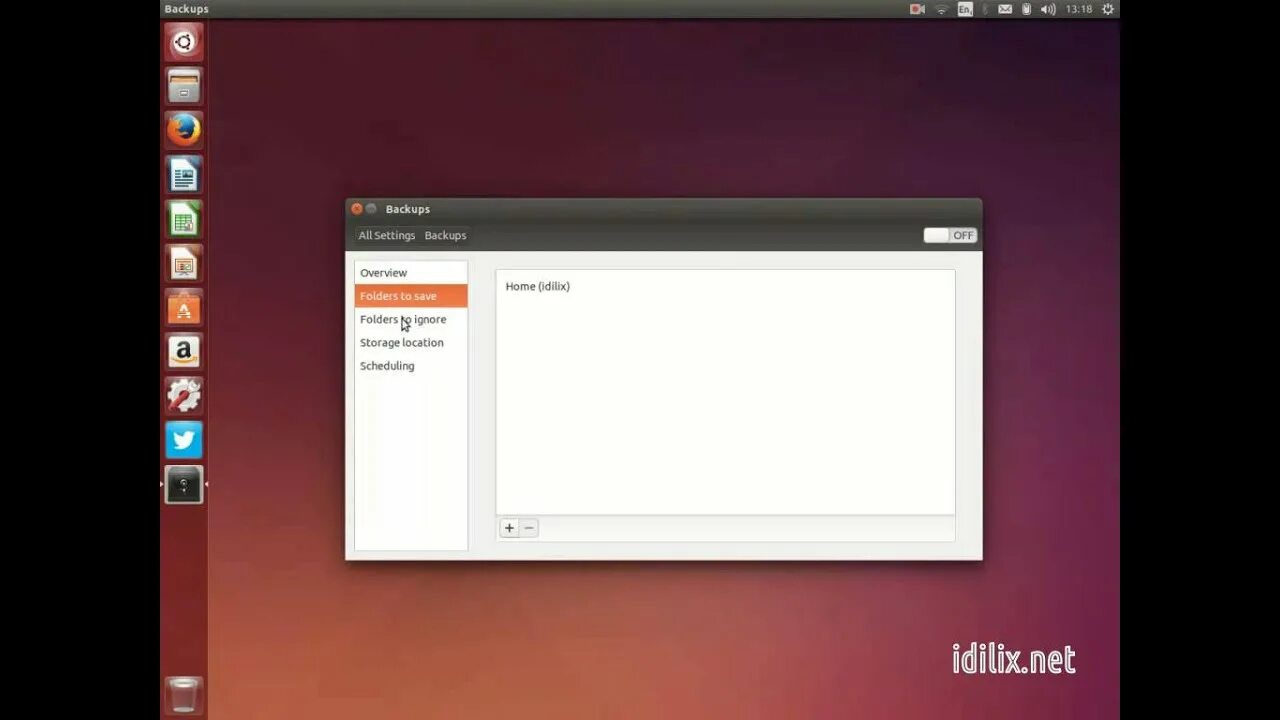Open the session gear menu icon
Viewport: 1280px width, 720px height.
(1108, 9)
